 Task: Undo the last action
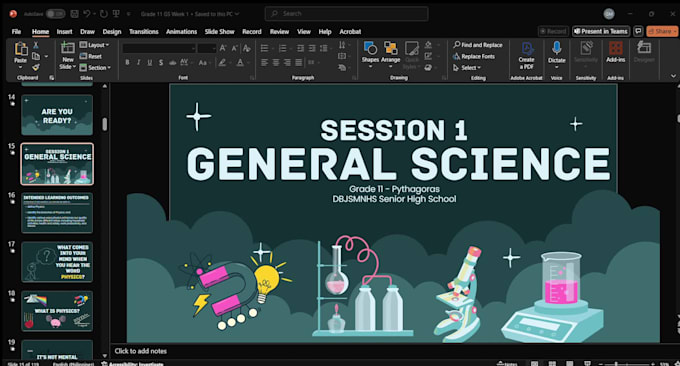tap(87, 14)
